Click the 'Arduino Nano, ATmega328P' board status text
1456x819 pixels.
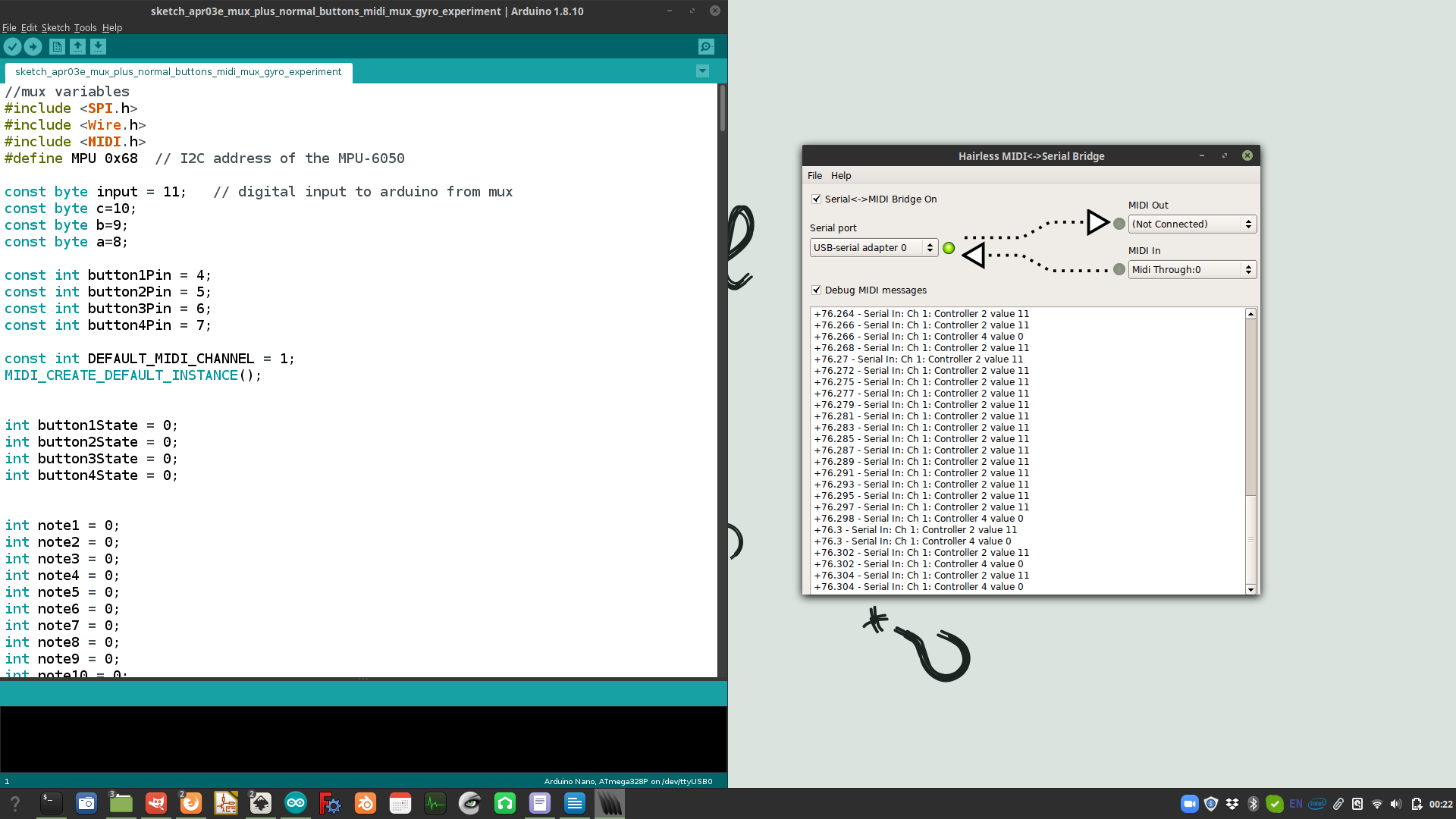click(x=628, y=781)
